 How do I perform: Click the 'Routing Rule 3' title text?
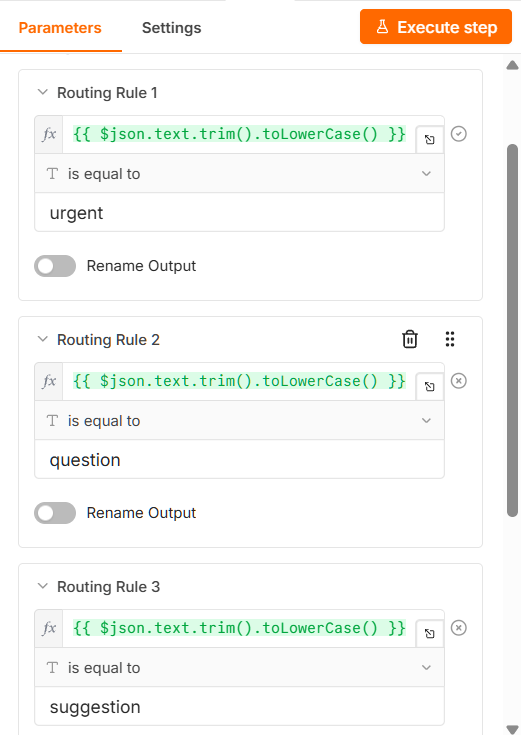tap(108, 587)
